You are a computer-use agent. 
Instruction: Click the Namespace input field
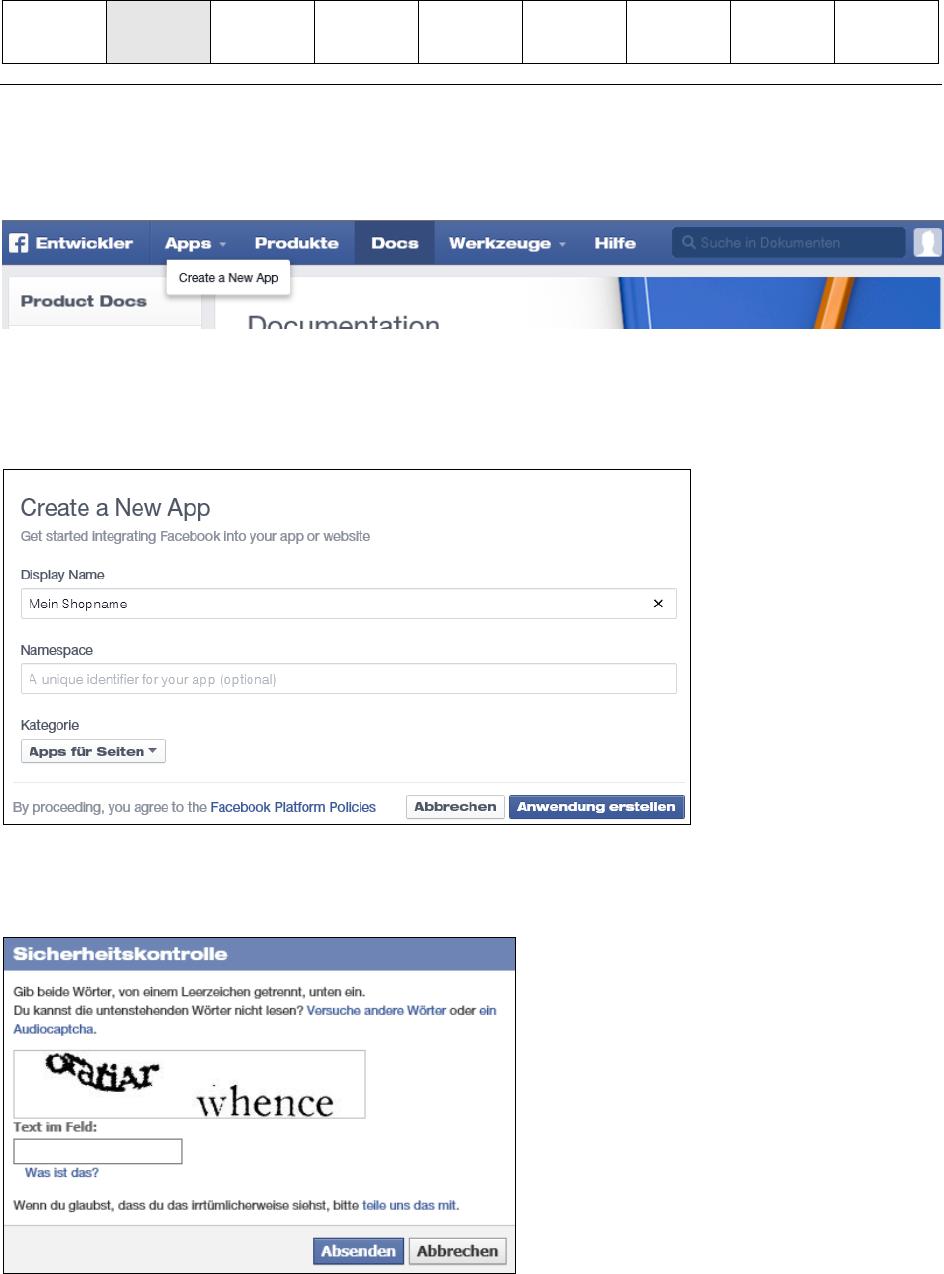(348, 679)
